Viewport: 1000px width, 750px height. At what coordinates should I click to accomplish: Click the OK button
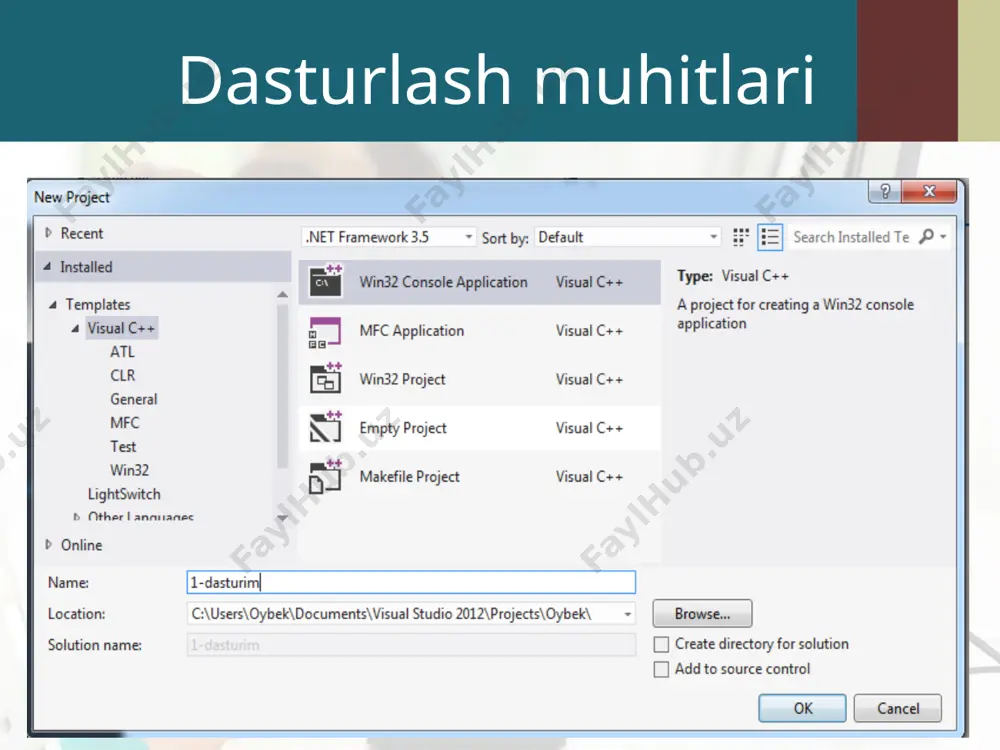click(802, 708)
